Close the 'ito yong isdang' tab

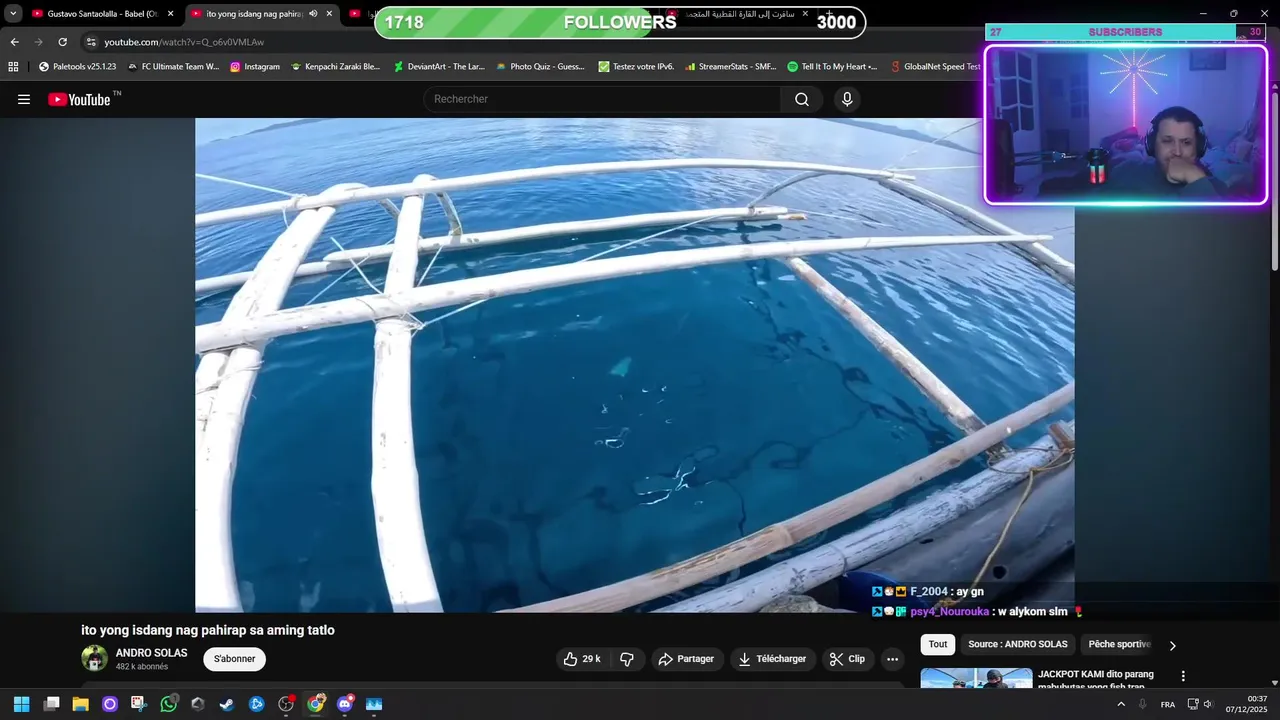pyautogui.click(x=329, y=14)
